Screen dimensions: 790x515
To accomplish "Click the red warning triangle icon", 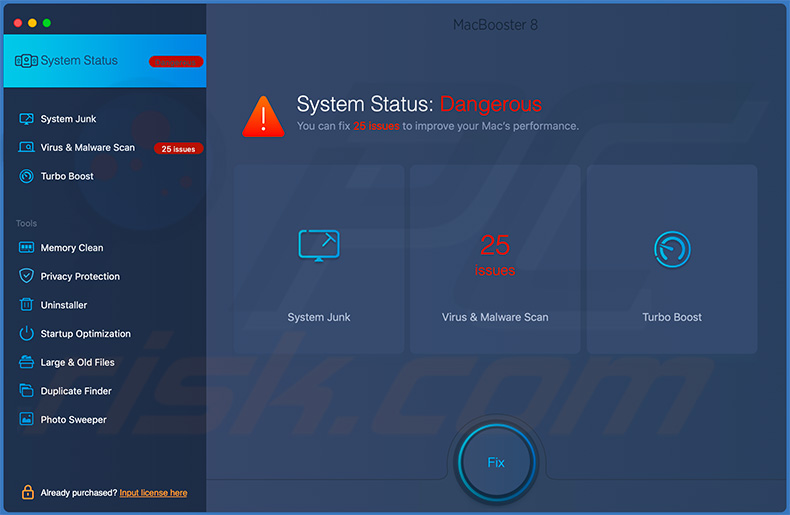I will (263, 116).
